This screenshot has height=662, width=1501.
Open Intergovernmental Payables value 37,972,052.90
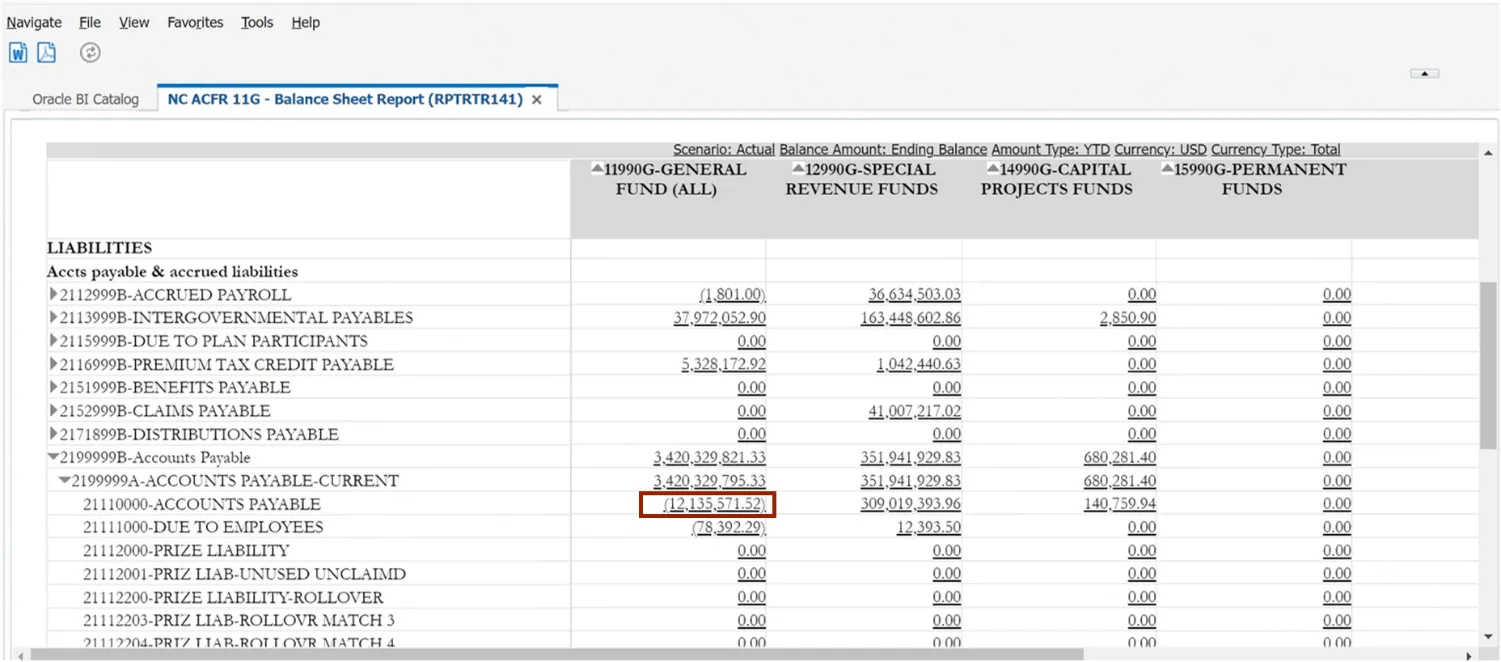[720, 318]
